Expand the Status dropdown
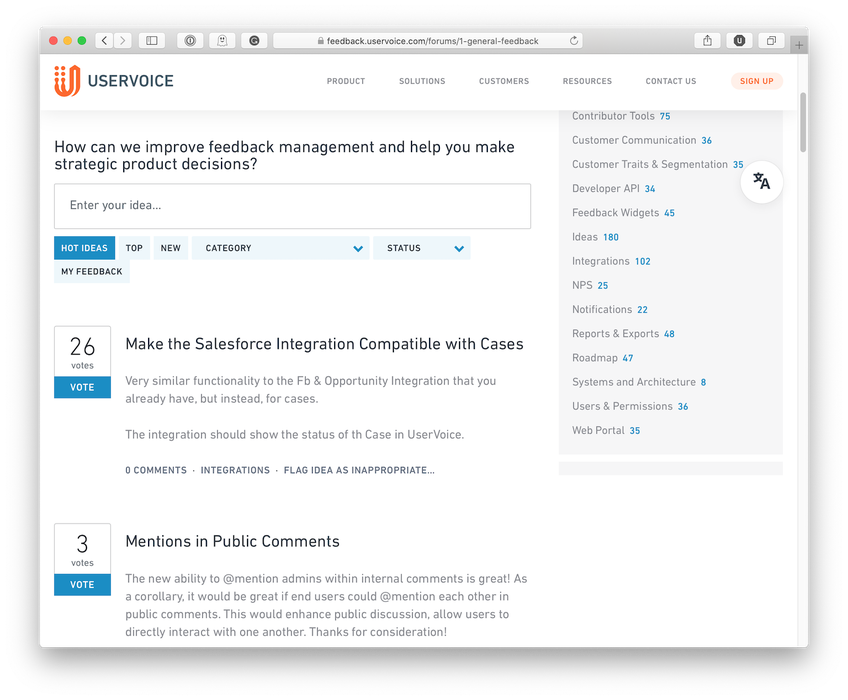The height and width of the screenshot is (700, 848). [421, 248]
